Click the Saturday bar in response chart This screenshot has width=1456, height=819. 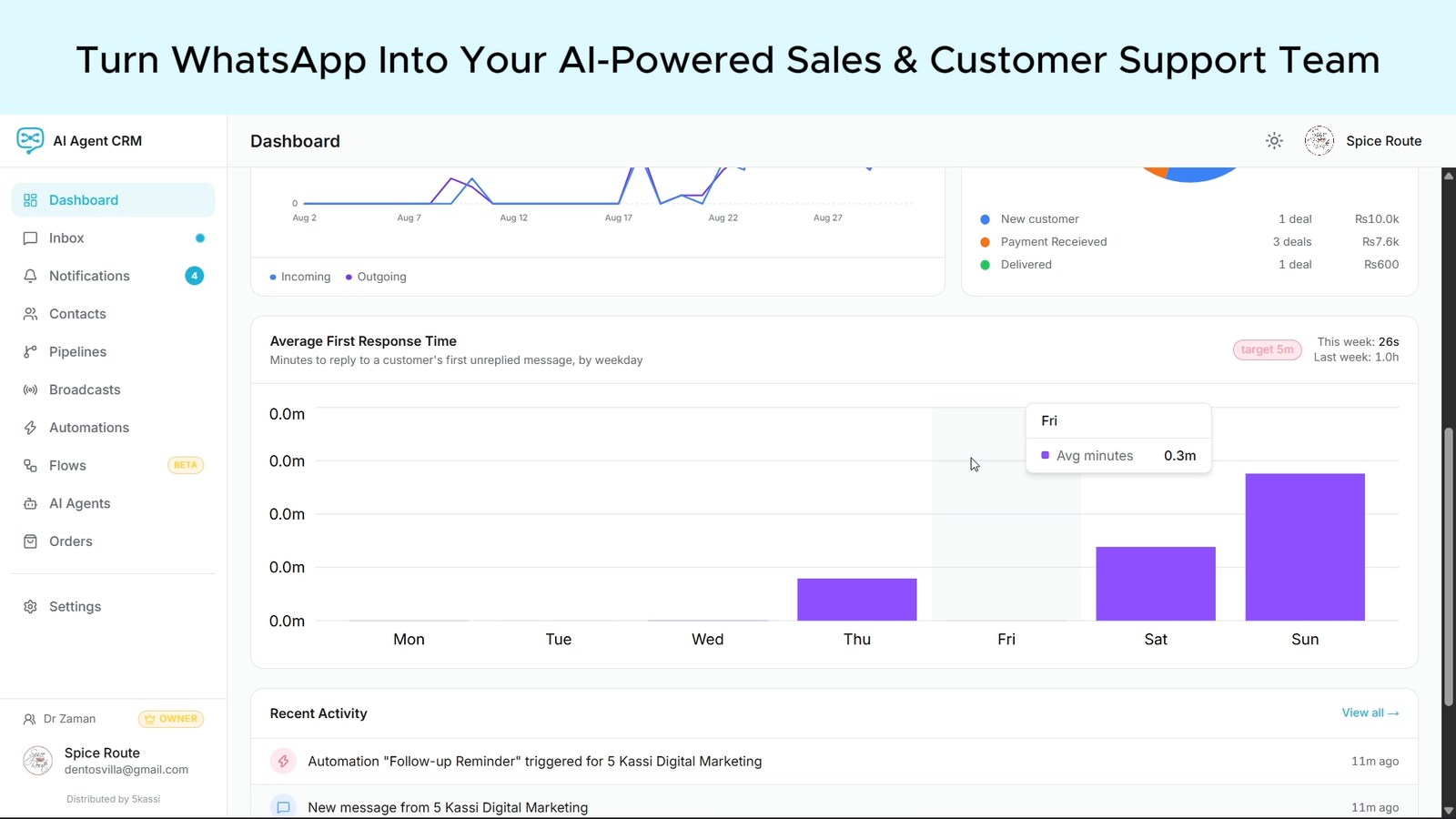tap(1156, 583)
